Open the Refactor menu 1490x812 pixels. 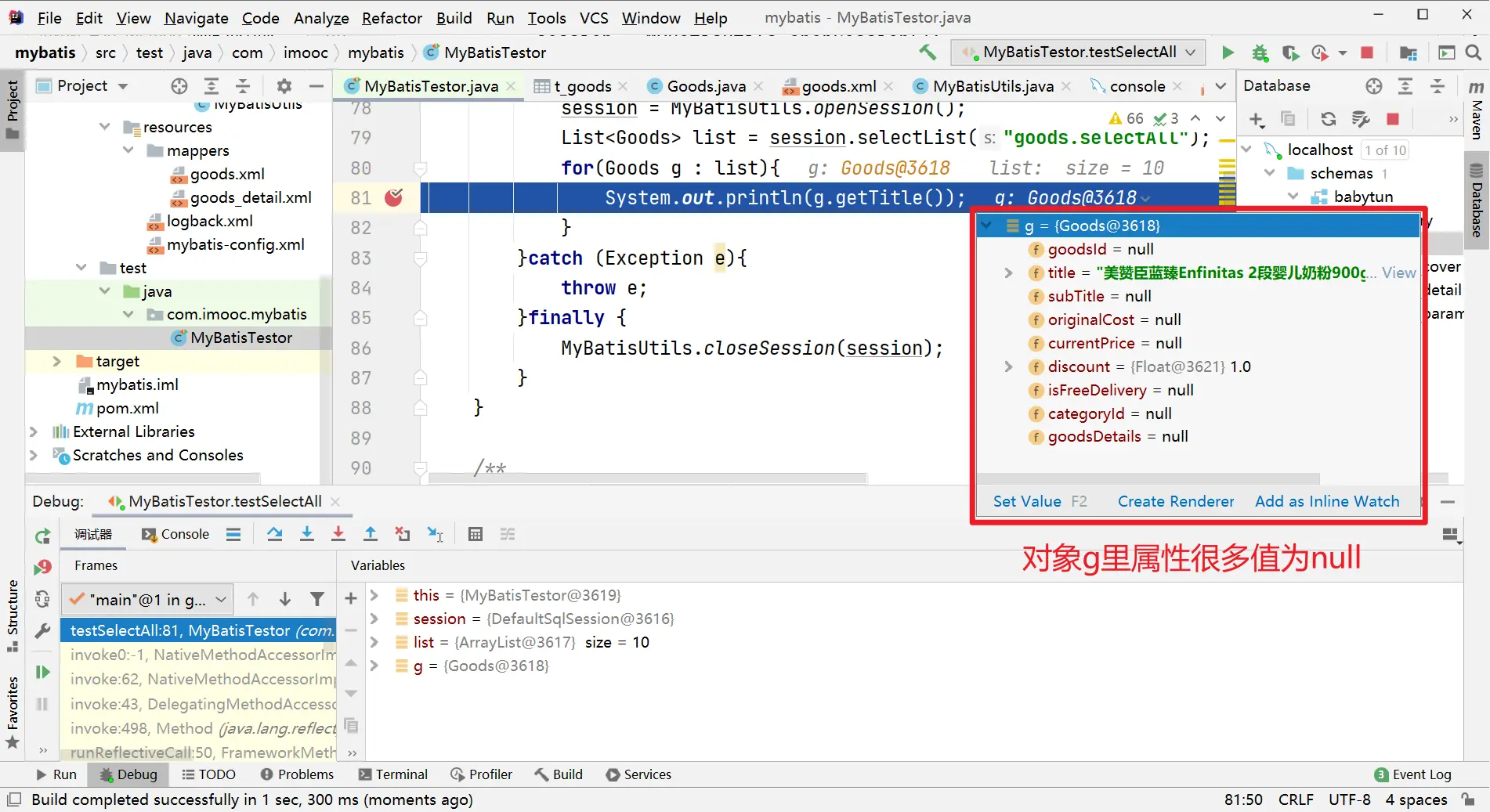(392, 17)
